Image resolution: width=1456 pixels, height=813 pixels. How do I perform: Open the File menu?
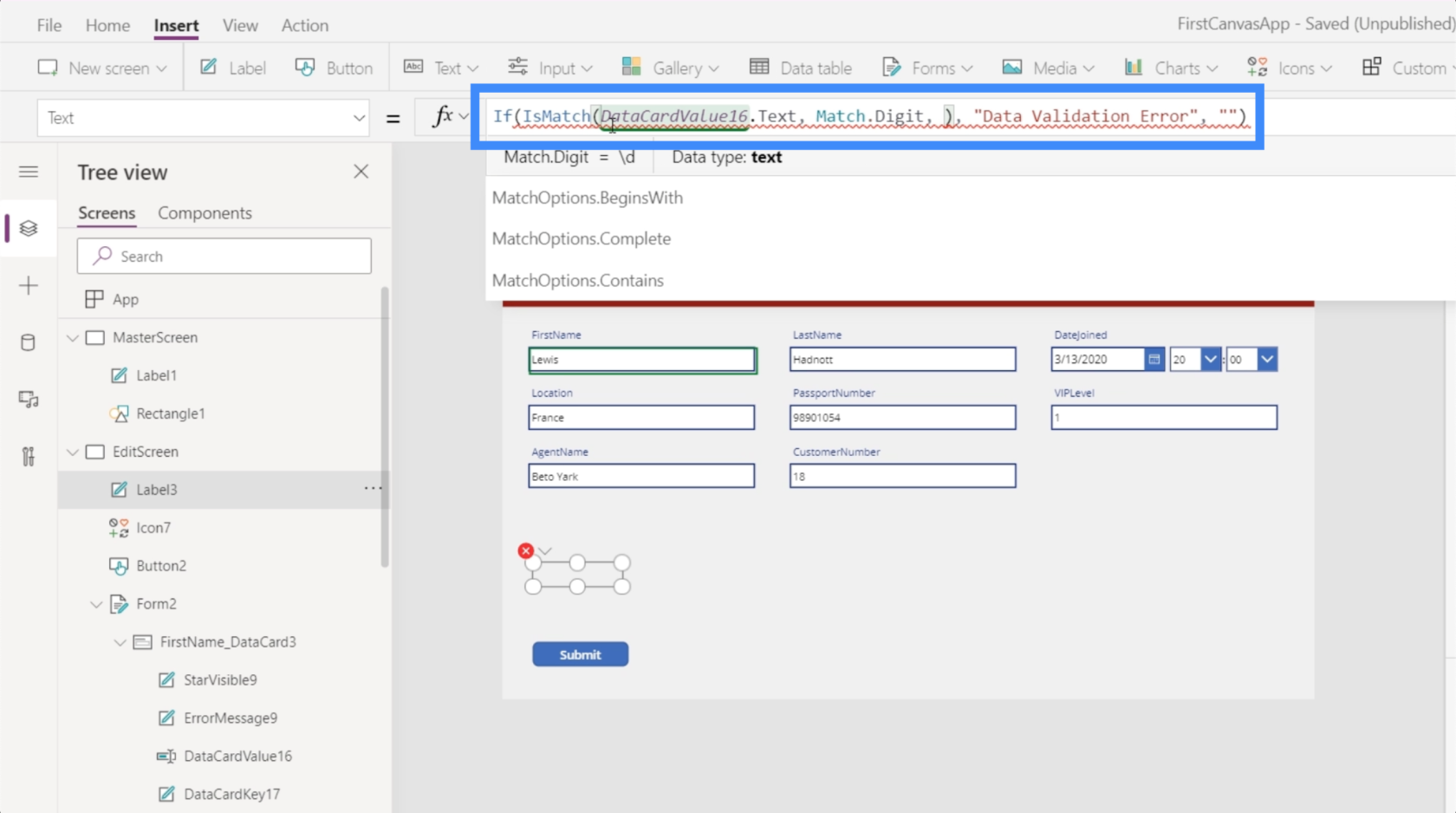point(49,25)
